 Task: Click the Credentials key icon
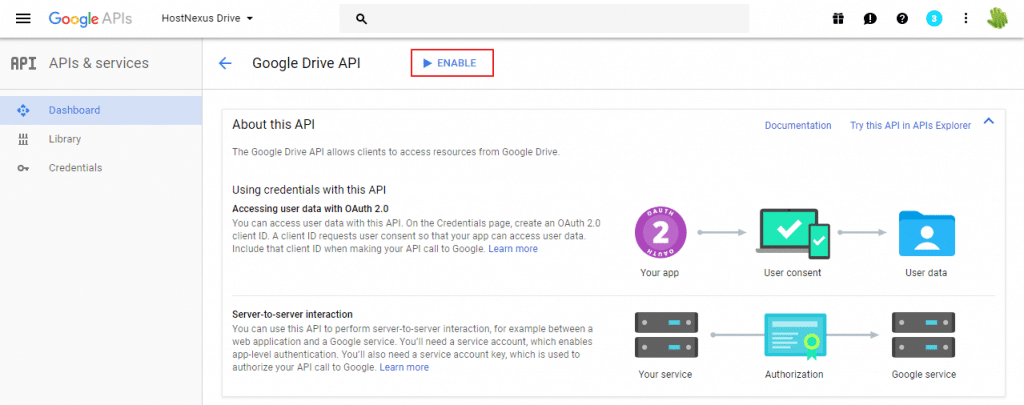coord(23,169)
